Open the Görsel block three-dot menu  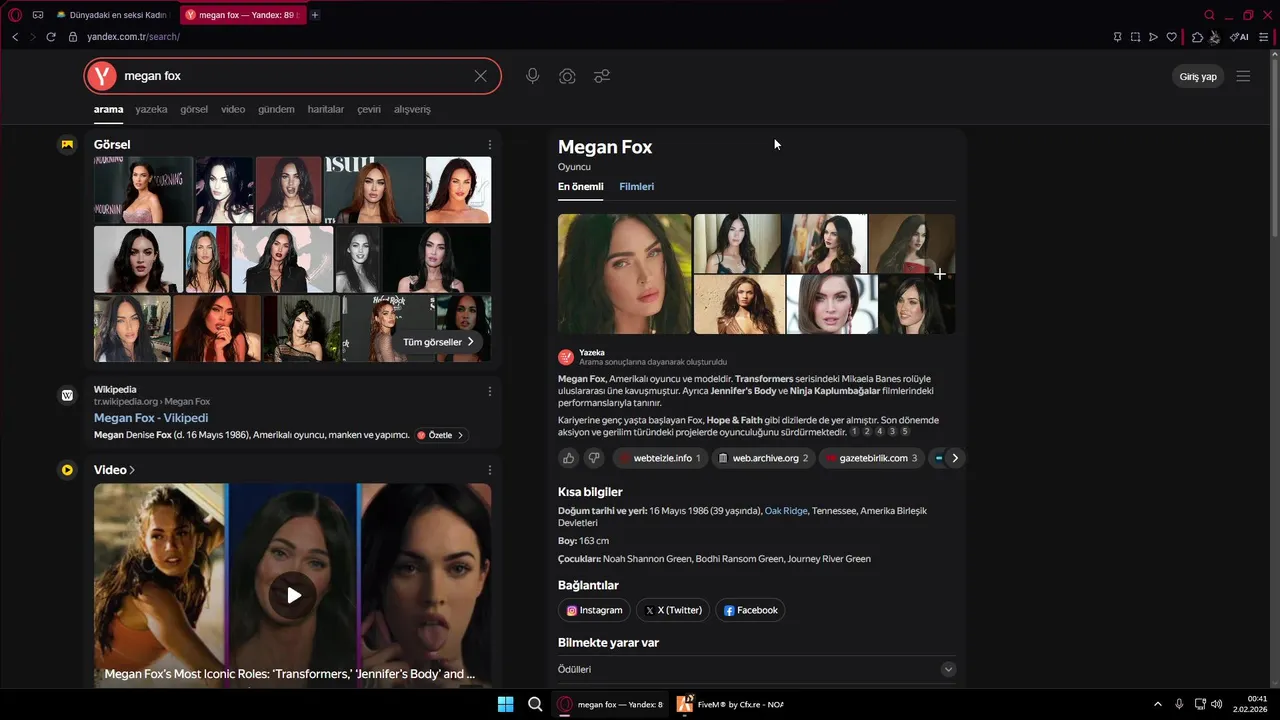click(489, 145)
